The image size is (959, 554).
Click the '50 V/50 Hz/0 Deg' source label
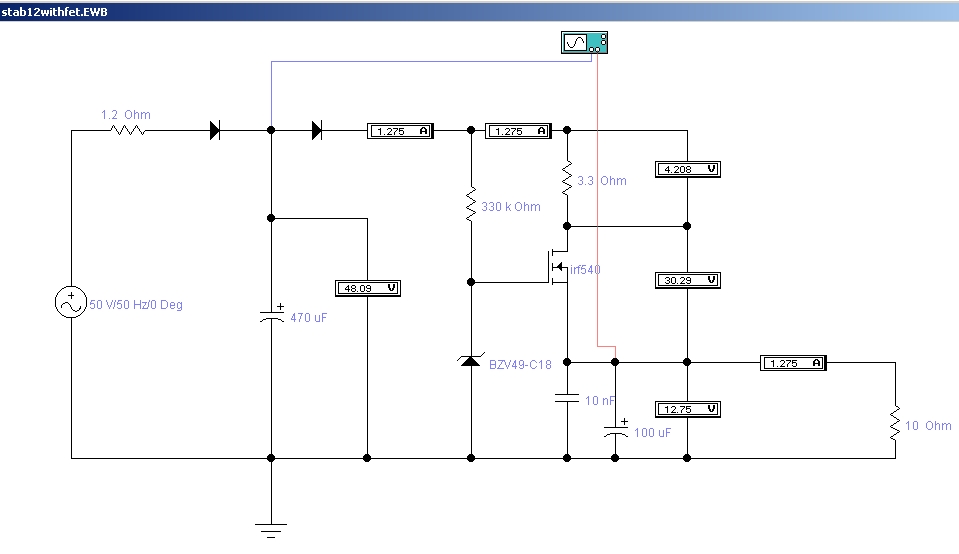[136, 305]
